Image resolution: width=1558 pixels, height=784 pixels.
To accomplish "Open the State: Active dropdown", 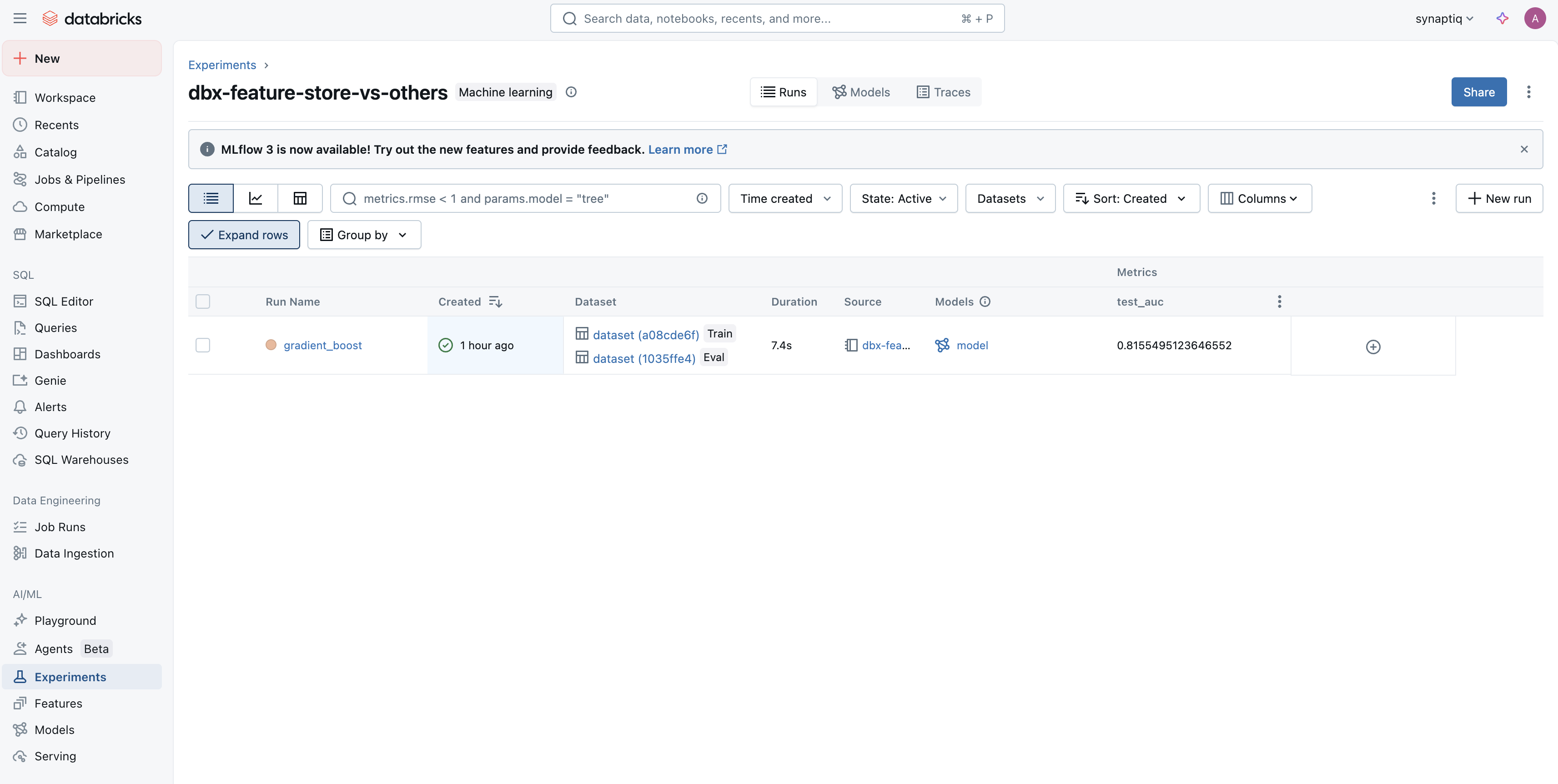I will pos(903,198).
